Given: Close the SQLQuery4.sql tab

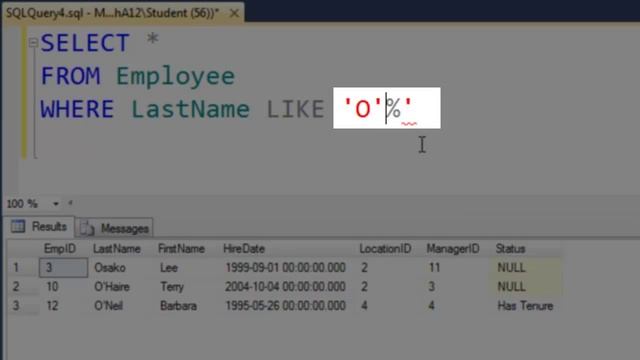Looking at the screenshot, I should 234,13.
